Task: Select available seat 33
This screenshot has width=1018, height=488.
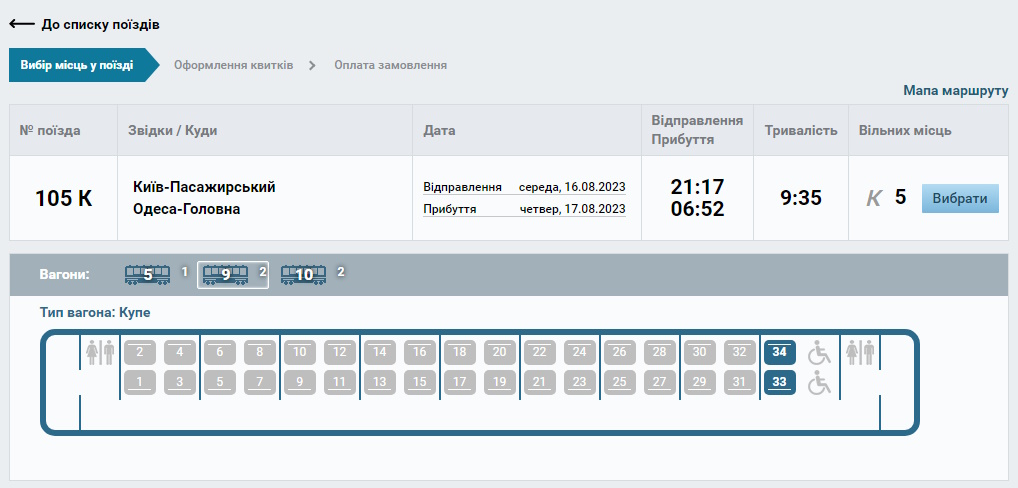Action: coord(779,382)
